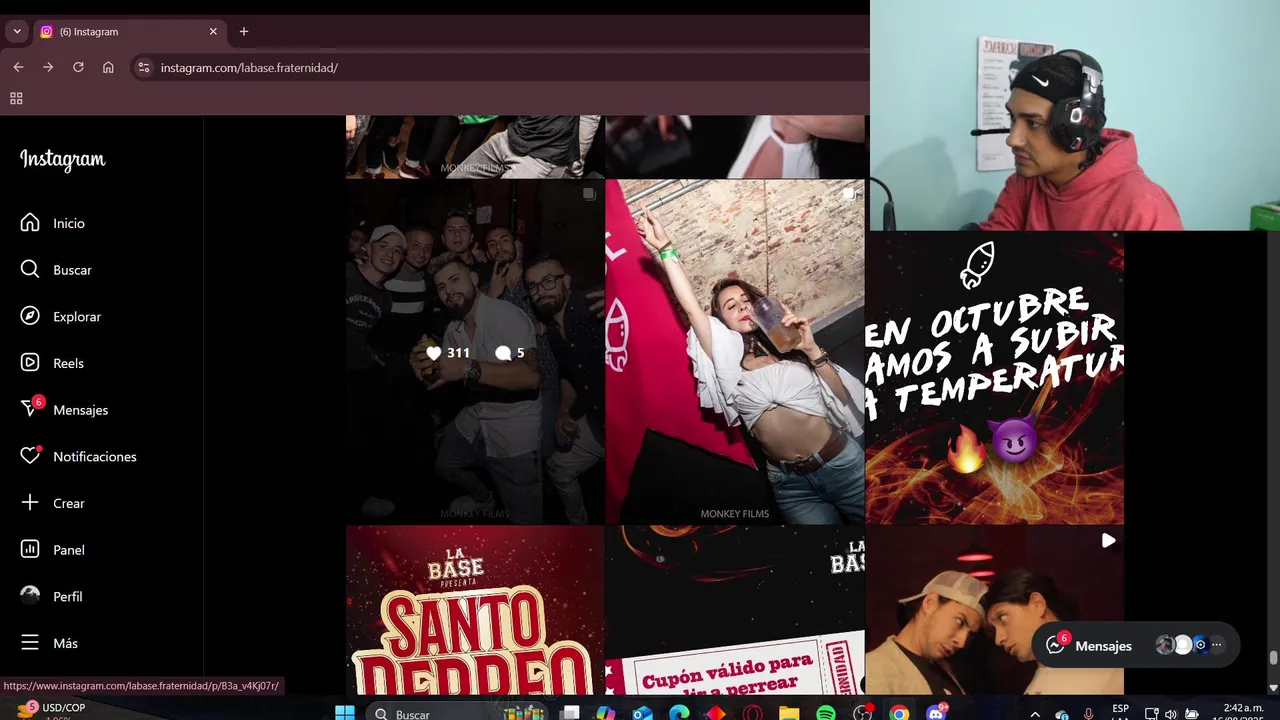Open the reel of two men in caps
Screen dimensions: 1280x720
(x=995, y=610)
